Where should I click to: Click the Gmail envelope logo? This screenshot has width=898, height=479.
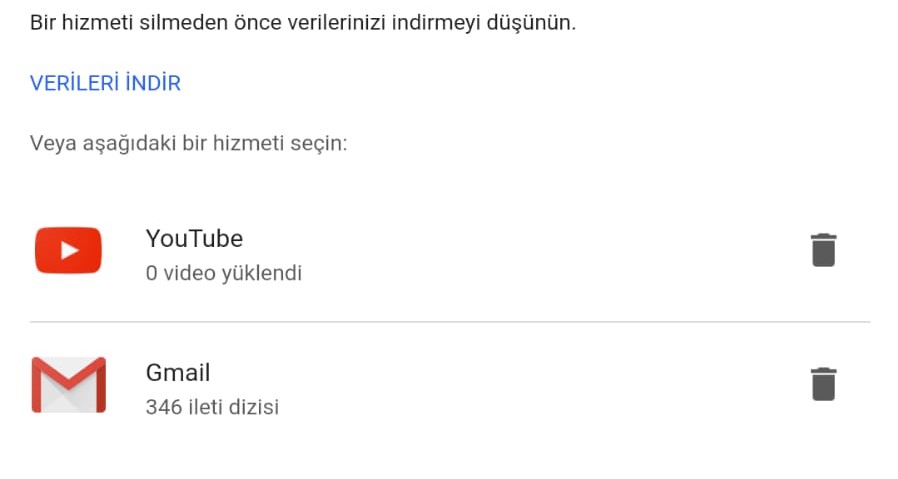[x=69, y=384]
